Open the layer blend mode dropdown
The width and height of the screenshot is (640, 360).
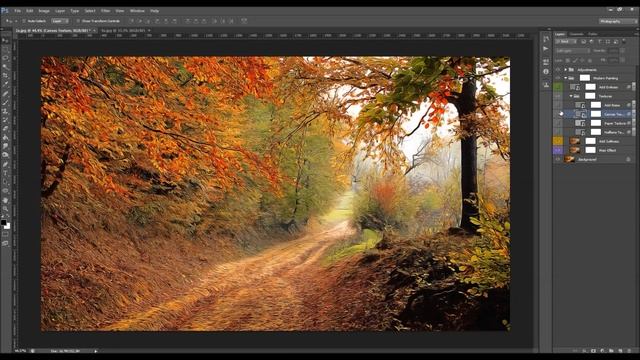pyautogui.click(x=572, y=51)
